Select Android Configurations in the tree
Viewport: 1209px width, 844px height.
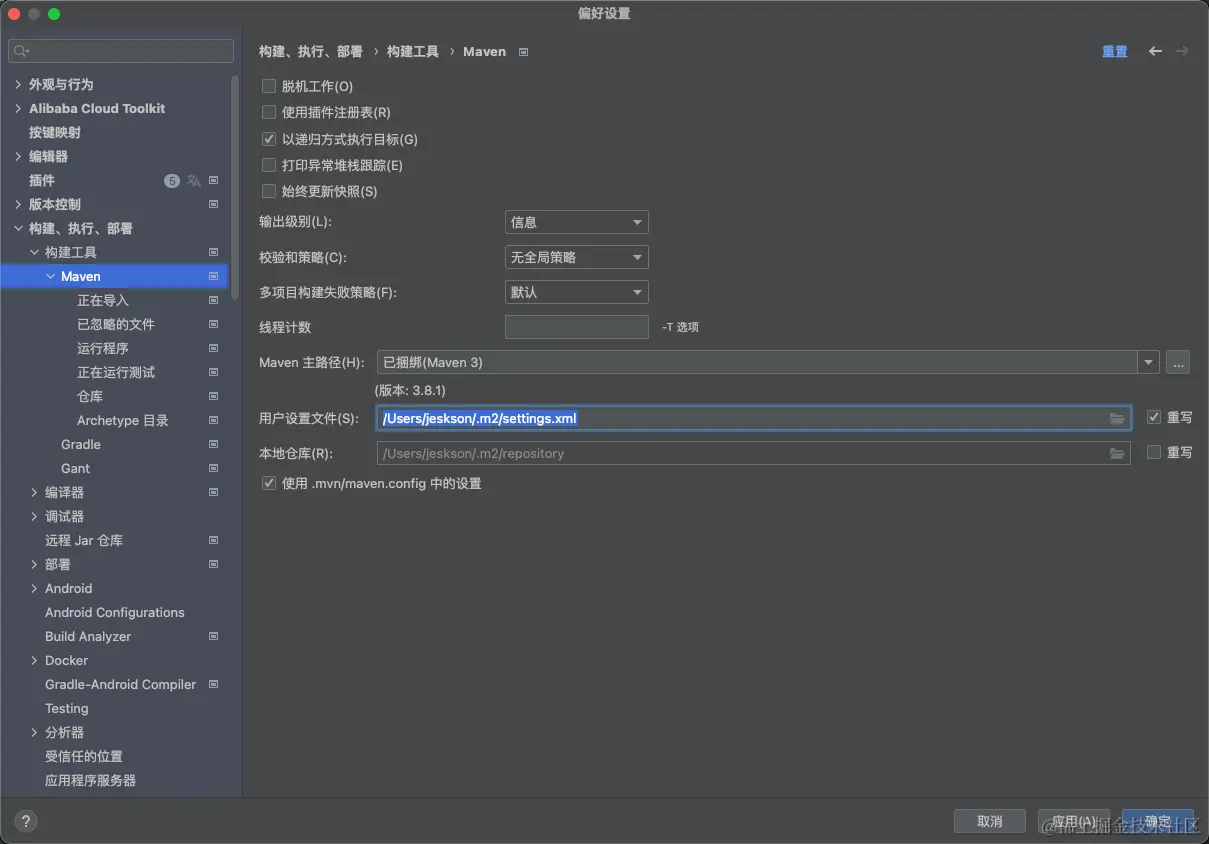click(x=115, y=613)
